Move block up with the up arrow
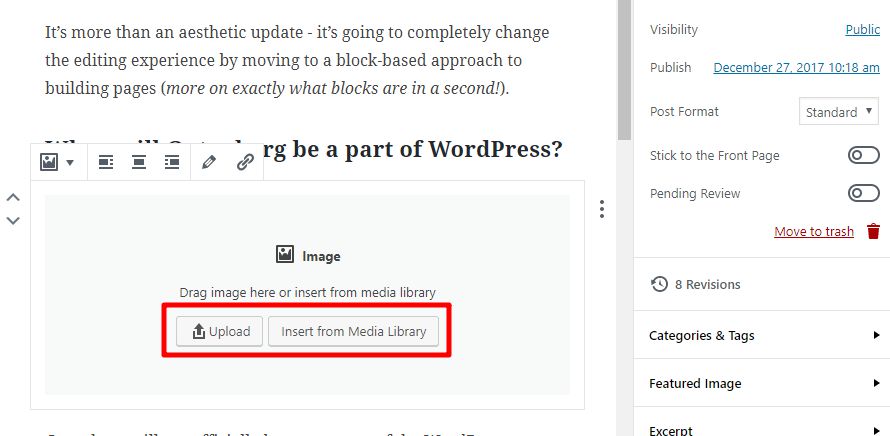 pos(13,198)
